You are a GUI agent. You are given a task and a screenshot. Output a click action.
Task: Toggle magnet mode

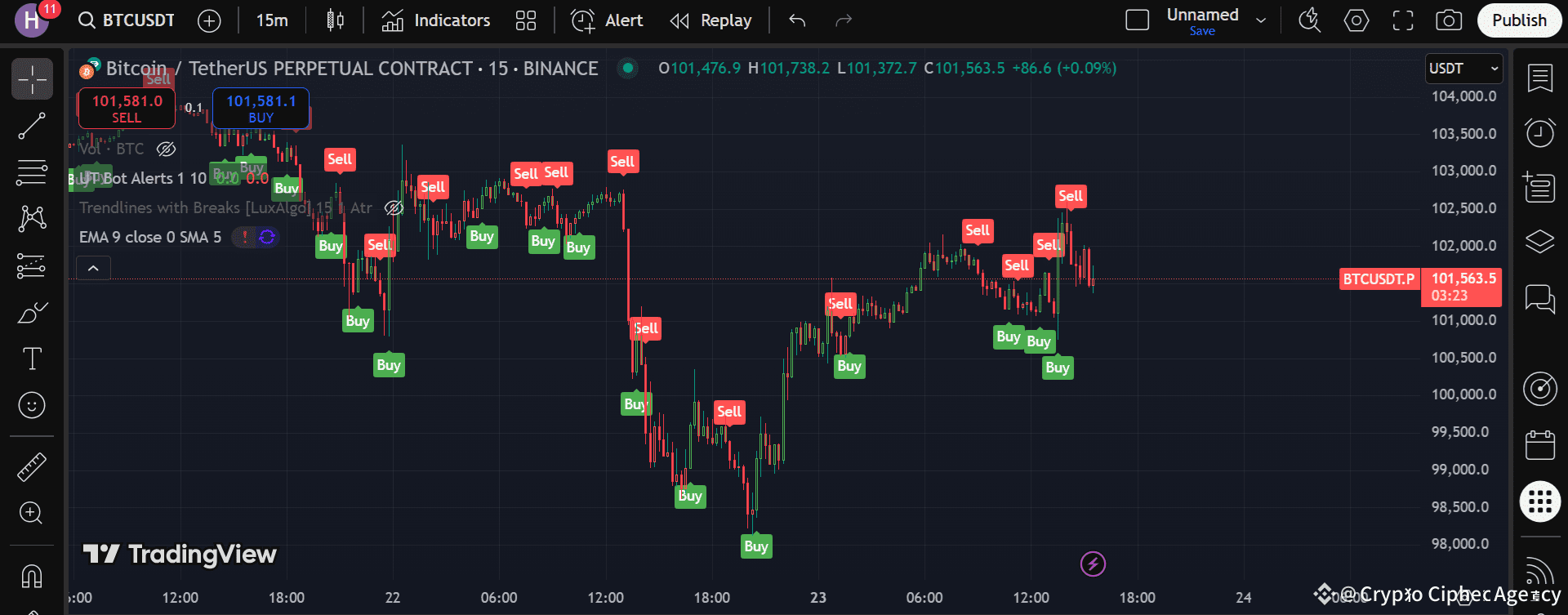pyautogui.click(x=32, y=576)
